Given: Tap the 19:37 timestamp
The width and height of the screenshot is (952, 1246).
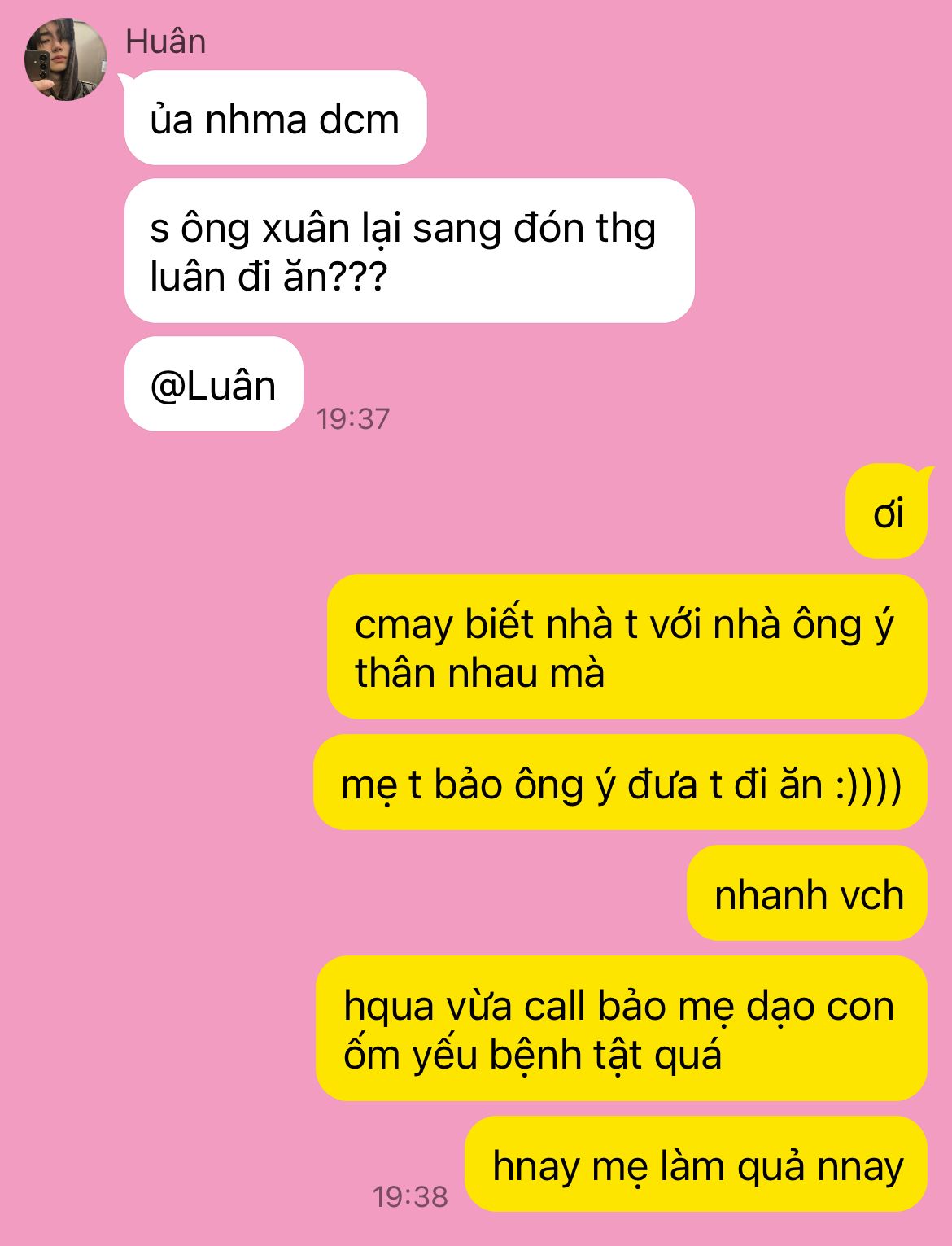Looking at the screenshot, I should [x=353, y=418].
